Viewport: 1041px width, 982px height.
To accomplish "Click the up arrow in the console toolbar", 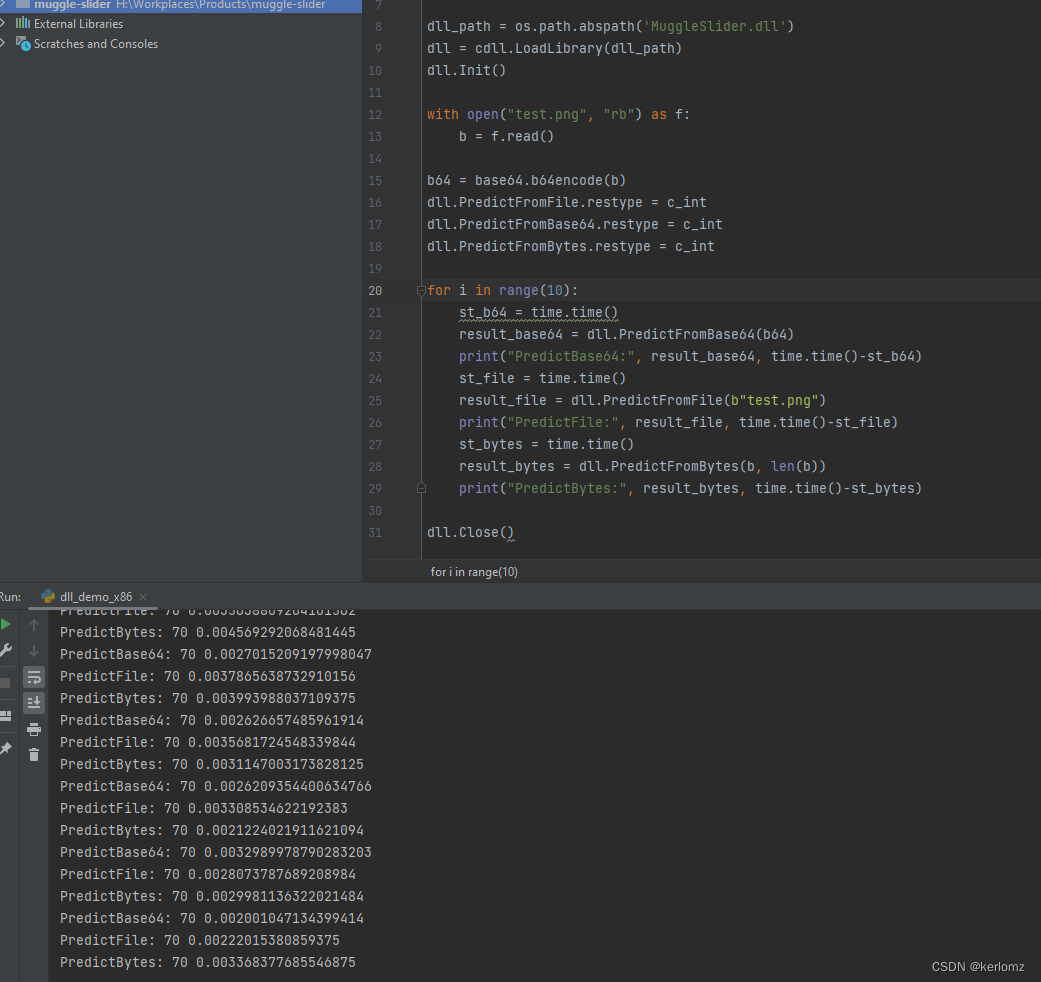I will pos(34,625).
